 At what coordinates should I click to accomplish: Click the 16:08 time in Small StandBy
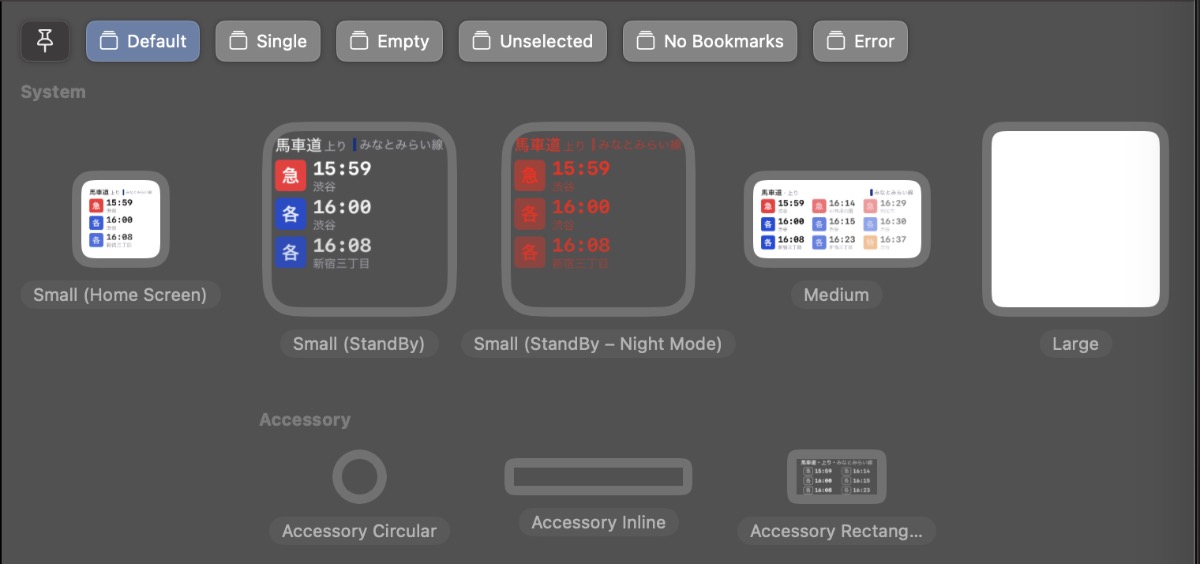tap(342, 245)
